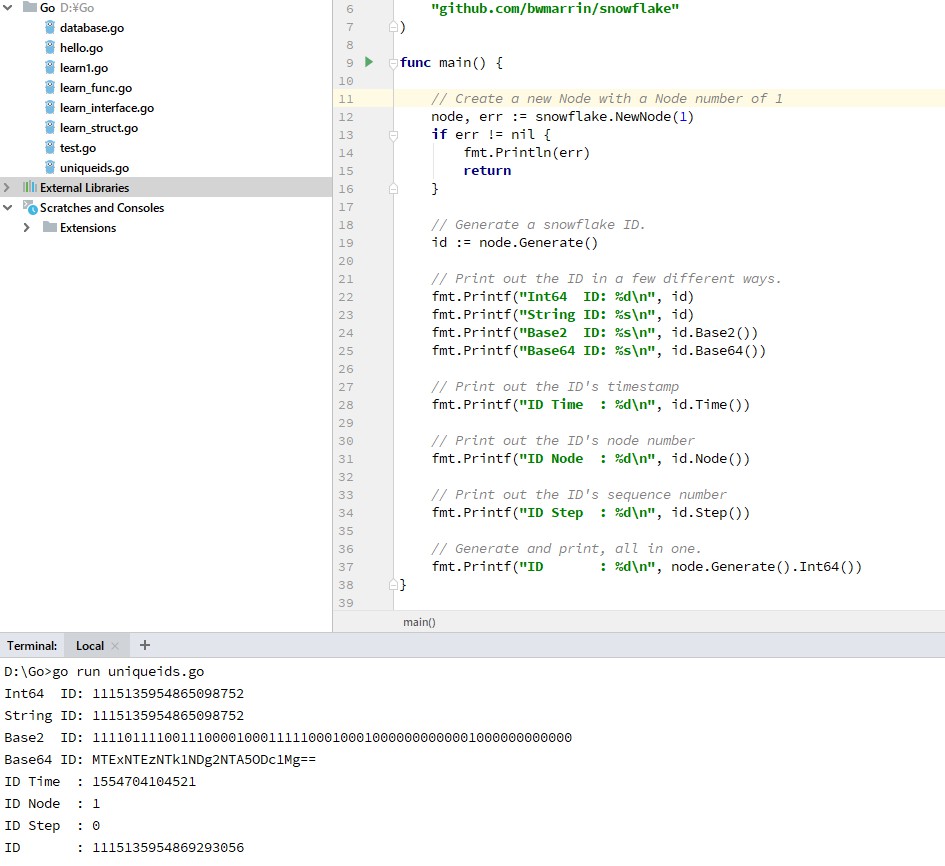Click line number 37 in gutter

coord(346,567)
